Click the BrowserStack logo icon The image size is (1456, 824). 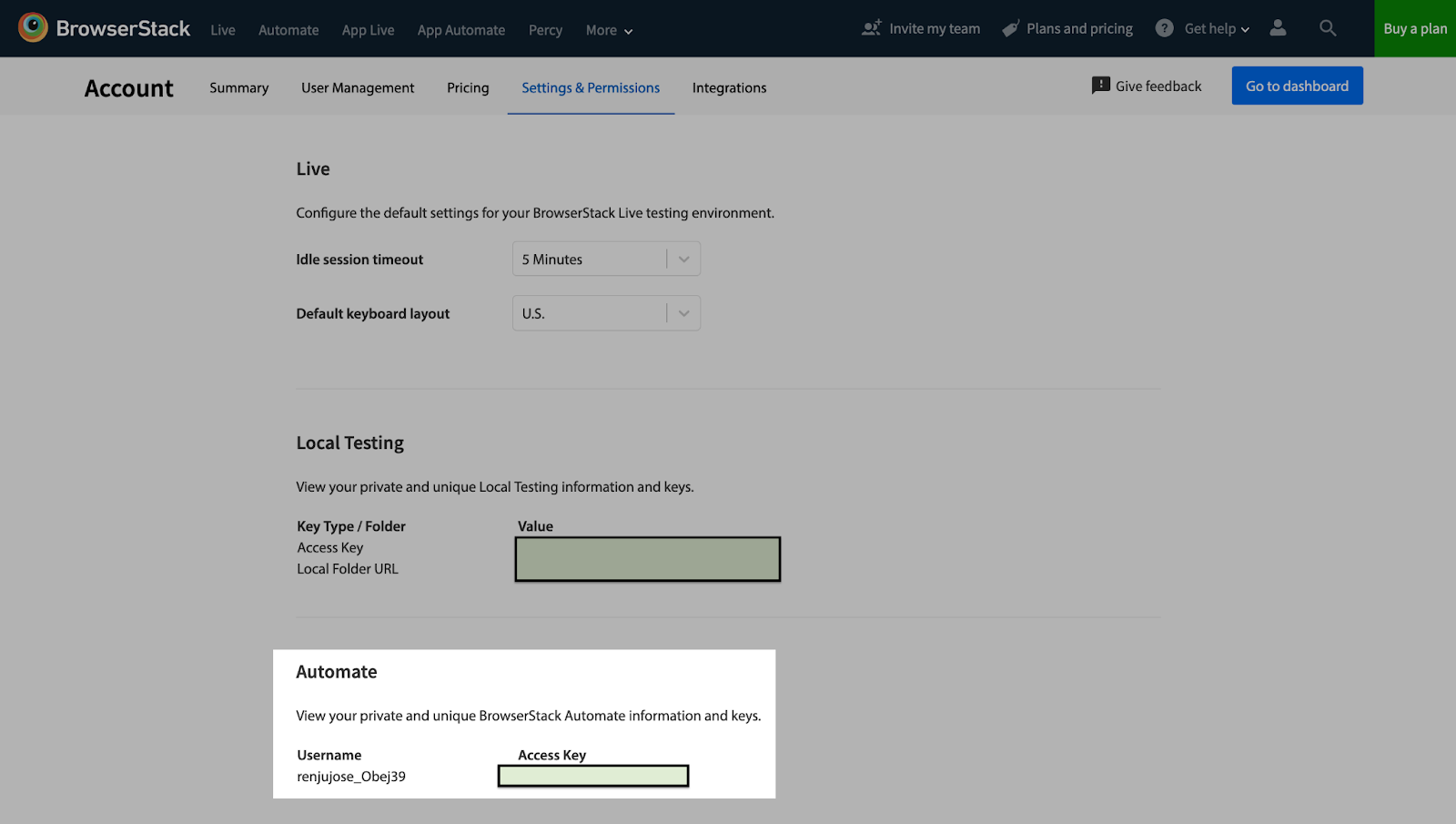click(x=33, y=27)
